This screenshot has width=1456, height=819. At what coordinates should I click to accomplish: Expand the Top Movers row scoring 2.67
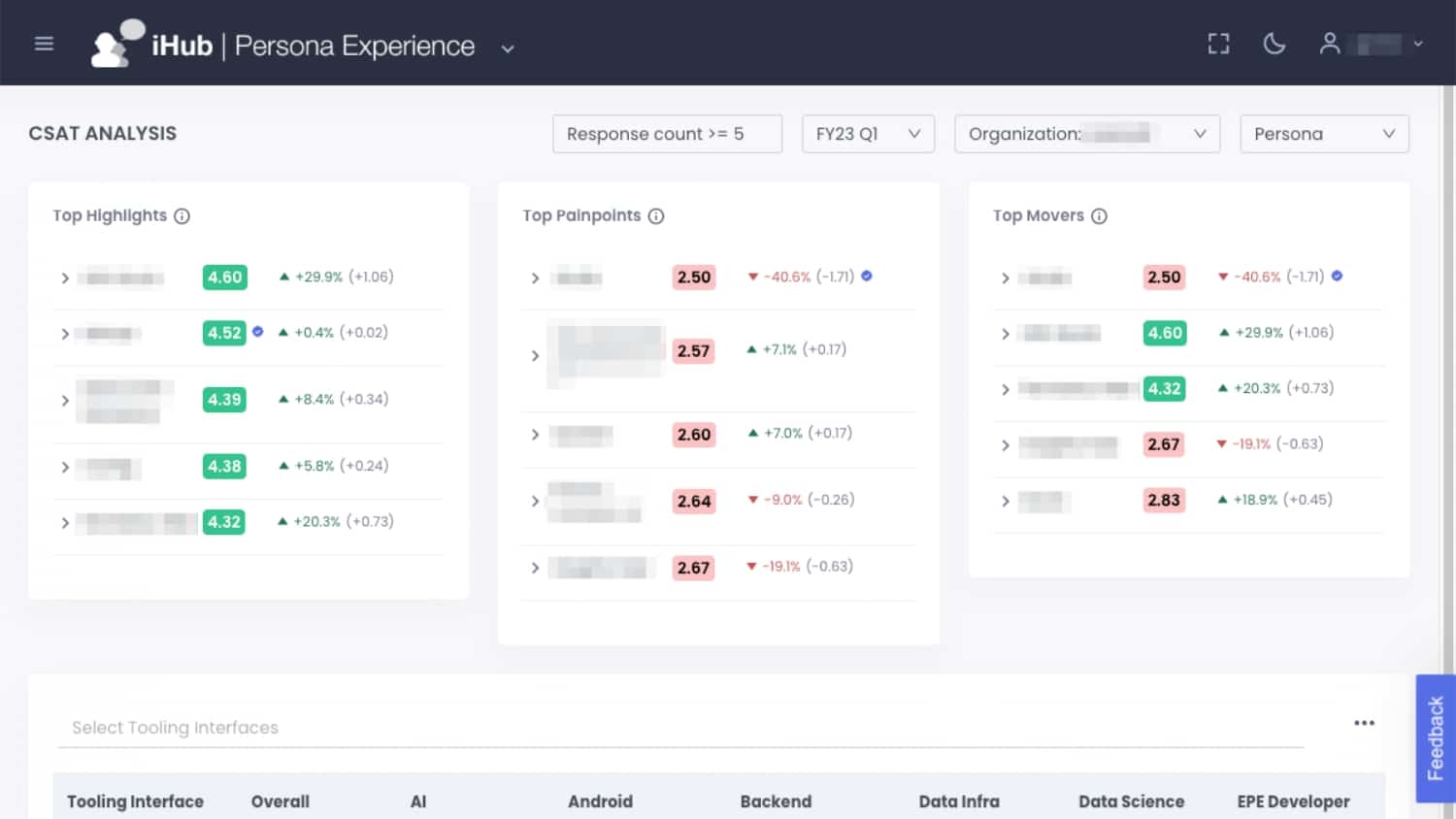click(x=1005, y=445)
